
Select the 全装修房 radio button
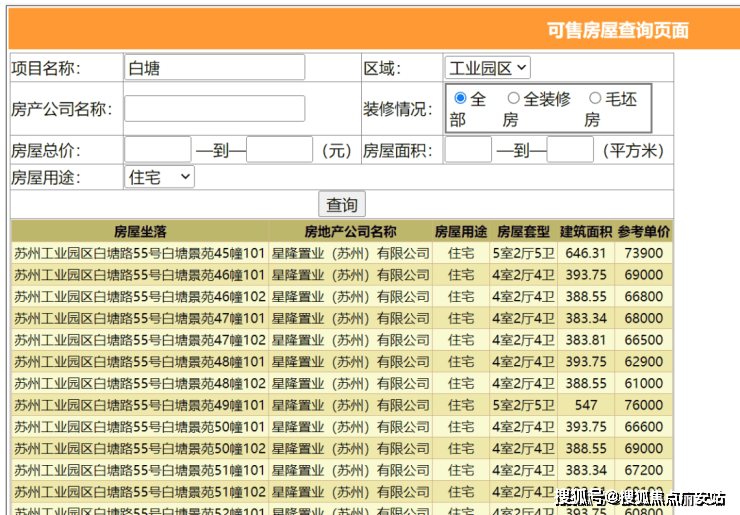point(514,98)
